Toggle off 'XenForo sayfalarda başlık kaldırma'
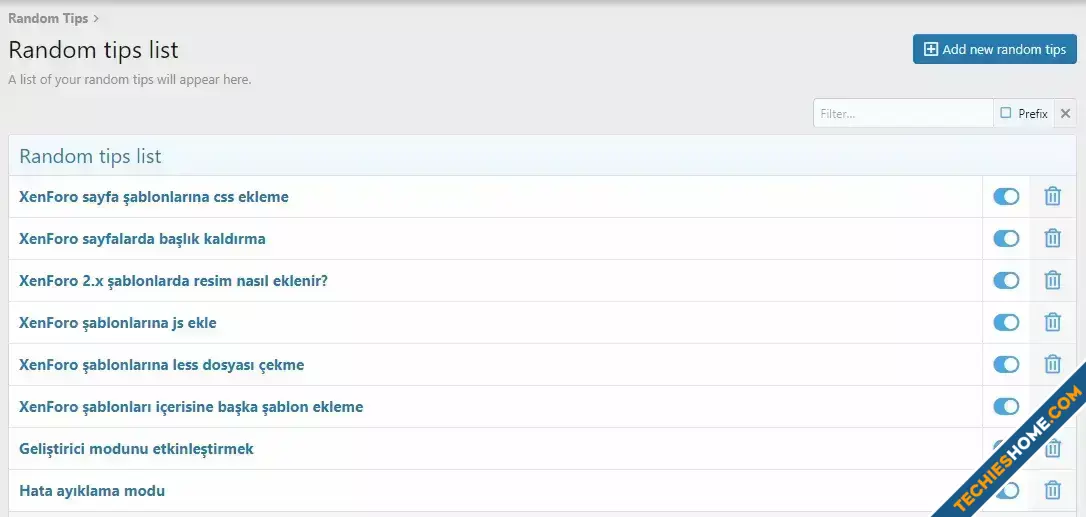 pyautogui.click(x=1006, y=238)
